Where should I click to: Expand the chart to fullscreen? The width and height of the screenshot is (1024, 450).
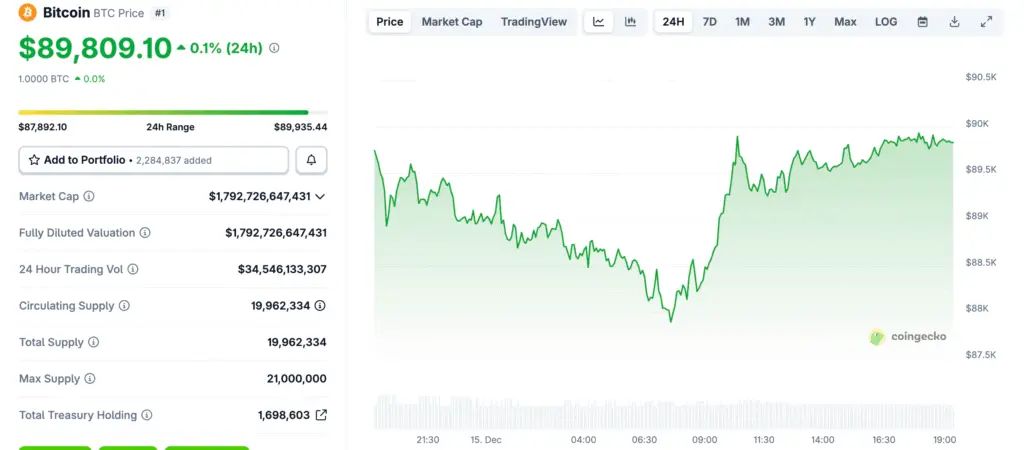coord(986,22)
